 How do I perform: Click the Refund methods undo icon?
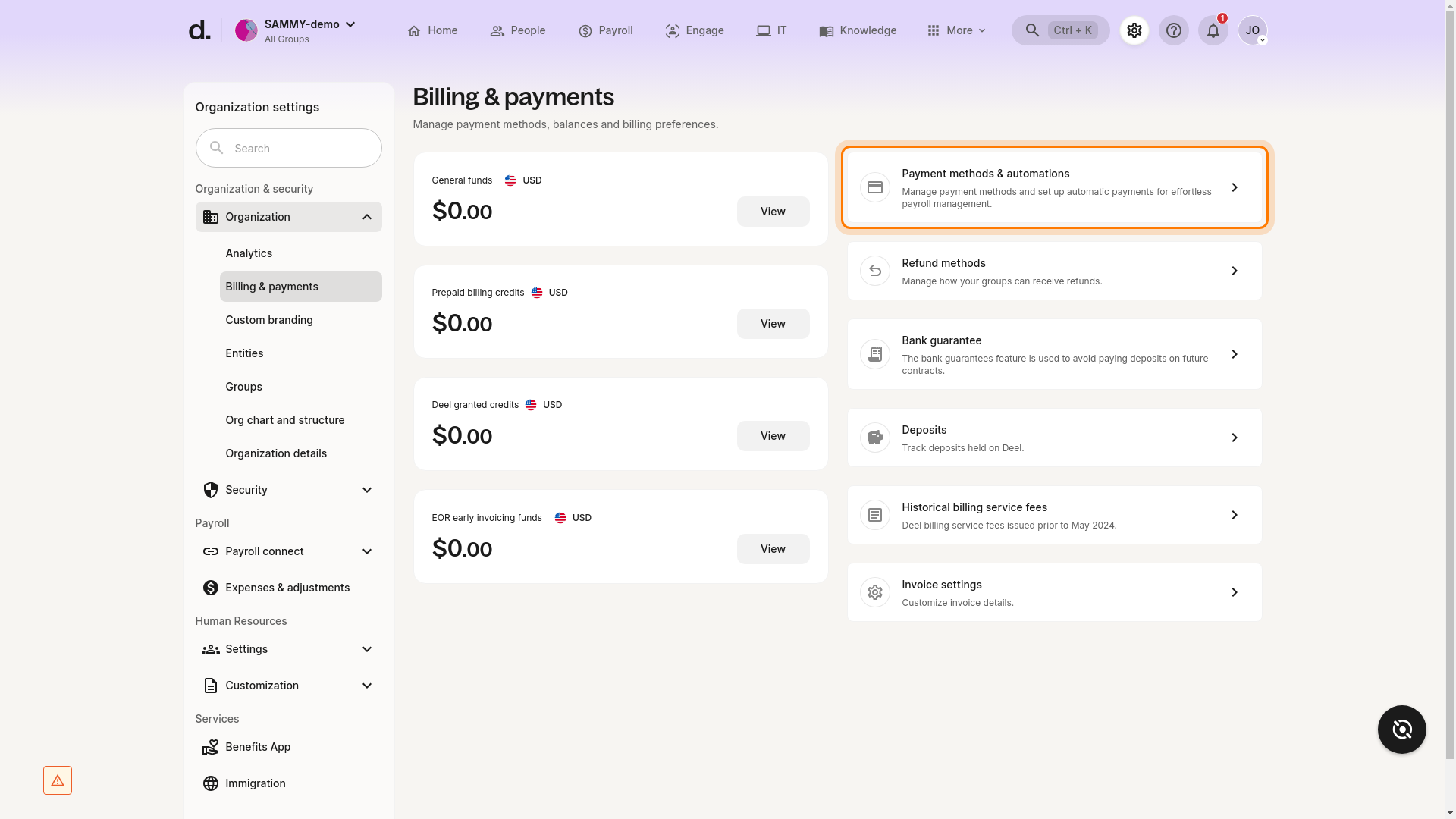875,271
